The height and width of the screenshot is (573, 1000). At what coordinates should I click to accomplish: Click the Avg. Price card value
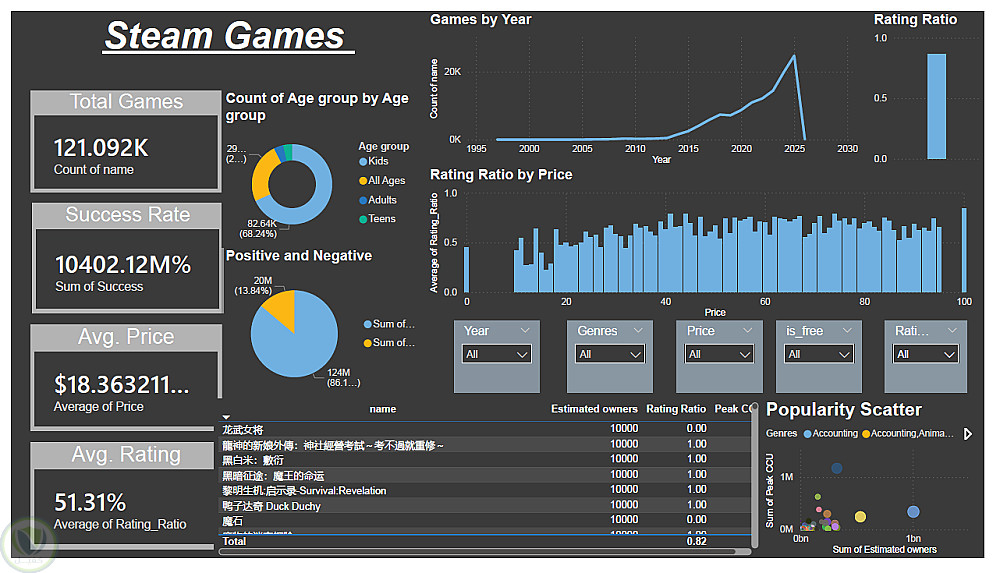(x=121, y=385)
